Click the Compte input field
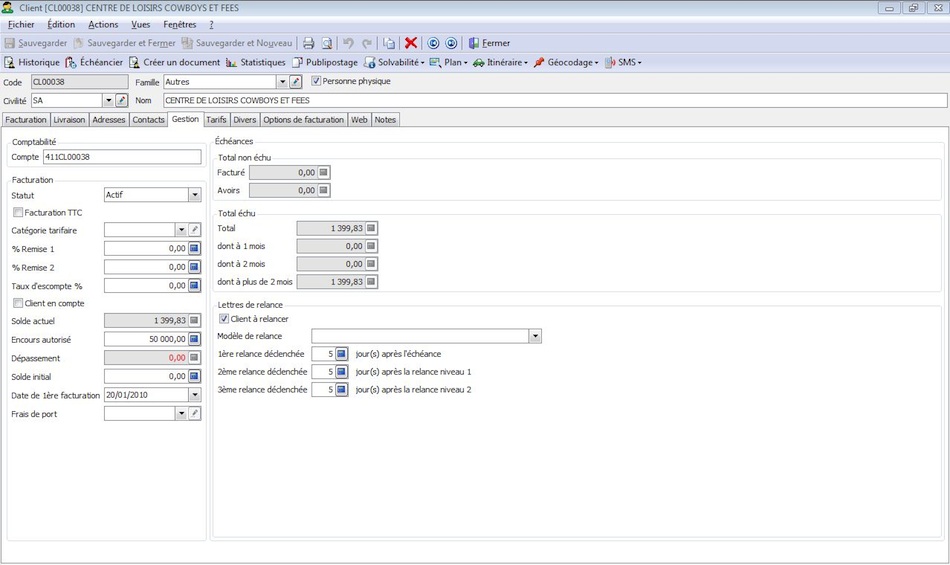The image size is (950, 565). pyautogui.click(x=122, y=157)
